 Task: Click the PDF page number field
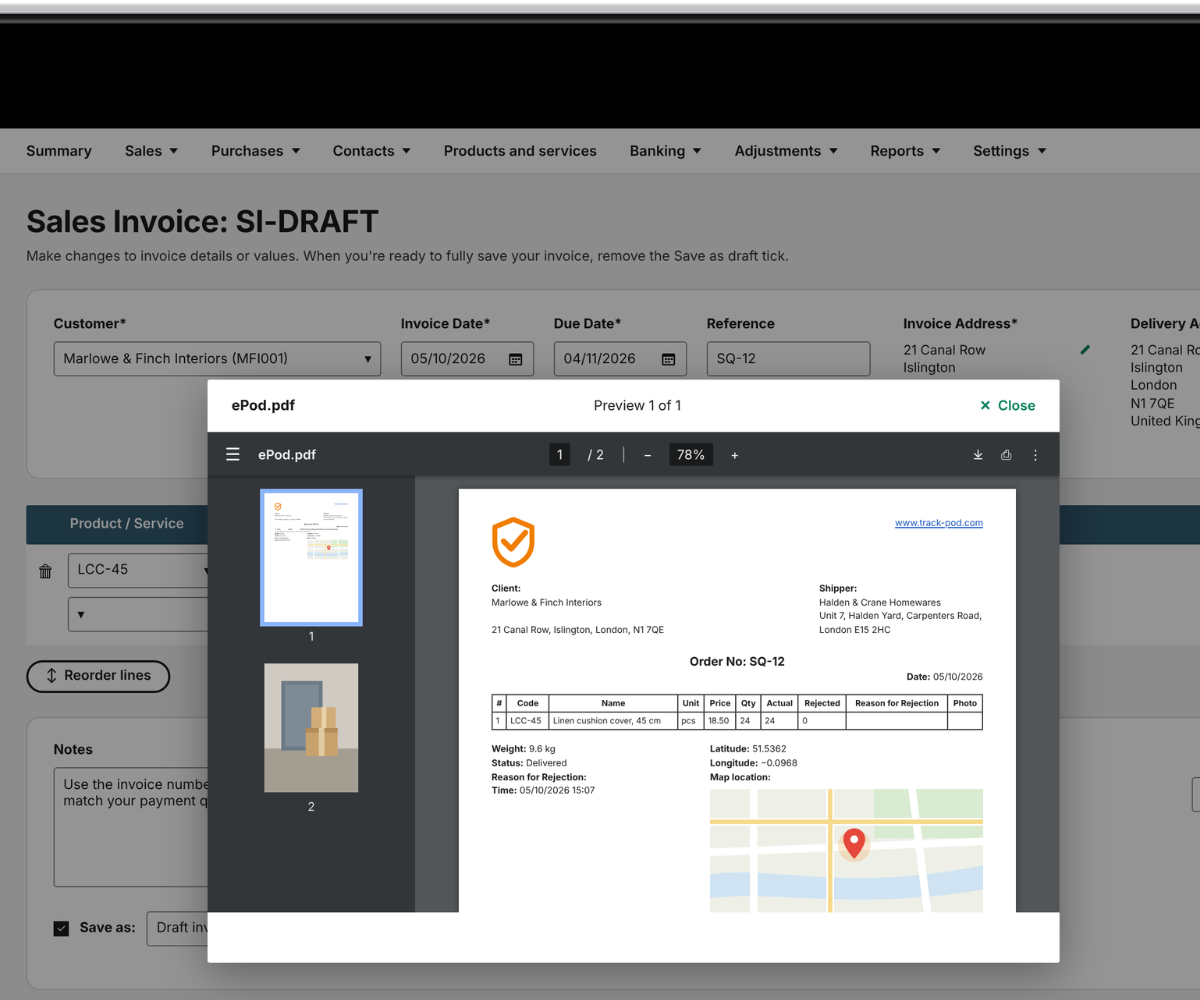(x=560, y=455)
